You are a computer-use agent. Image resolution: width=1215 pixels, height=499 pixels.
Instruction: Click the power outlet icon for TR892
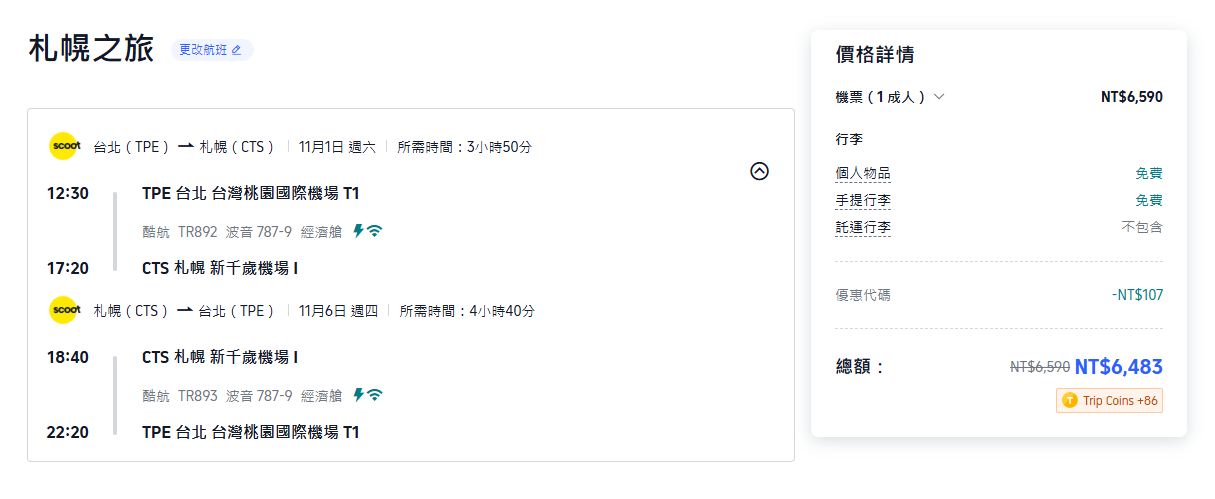click(x=358, y=231)
